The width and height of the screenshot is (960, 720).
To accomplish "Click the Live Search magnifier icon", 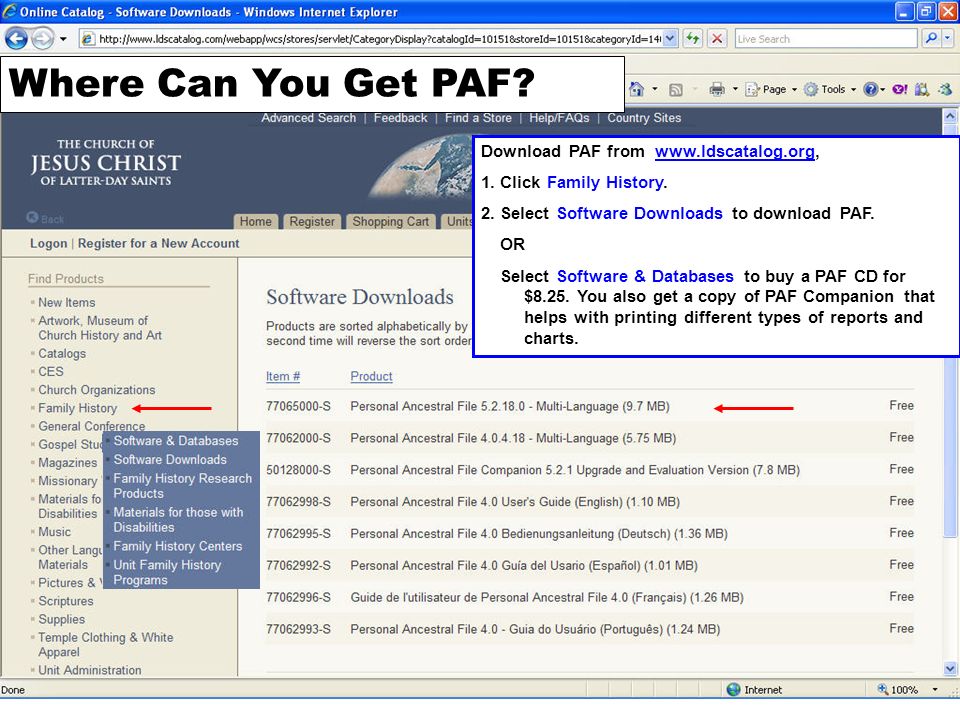I will click(931, 39).
